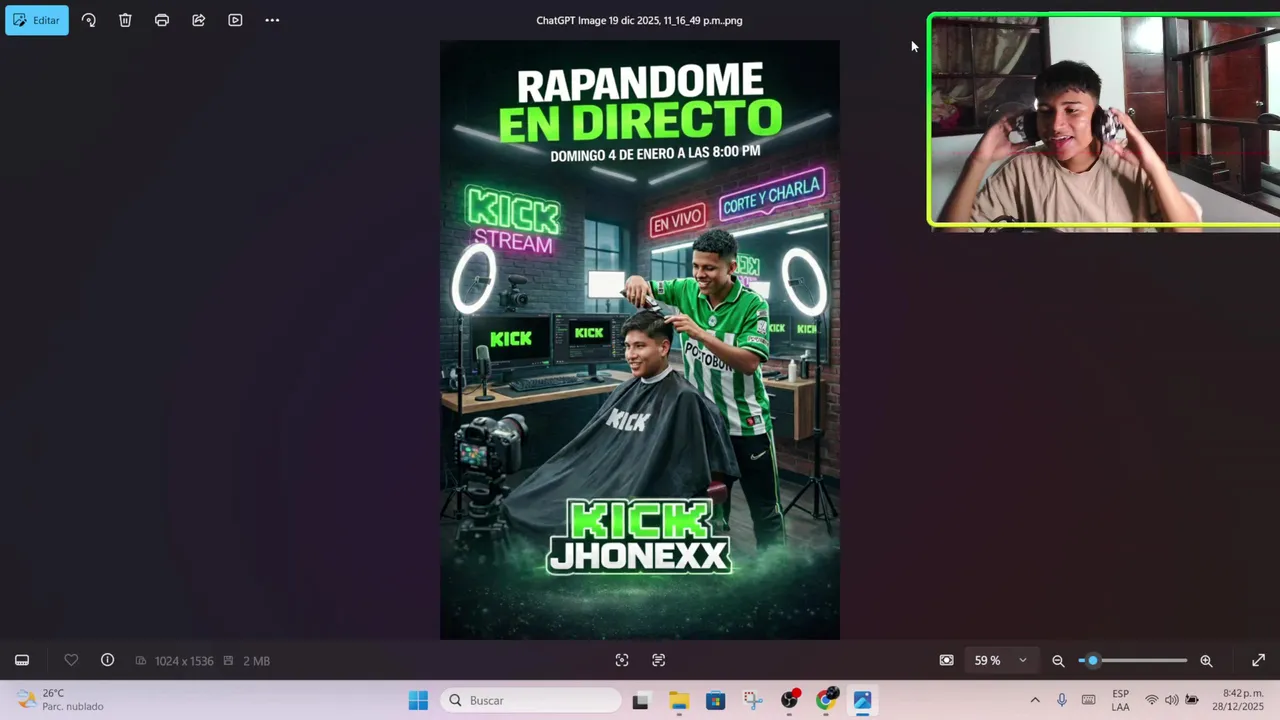Click the Photos app taskbar icon
Image resolution: width=1280 pixels, height=720 pixels.
click(x=862, y=700)
